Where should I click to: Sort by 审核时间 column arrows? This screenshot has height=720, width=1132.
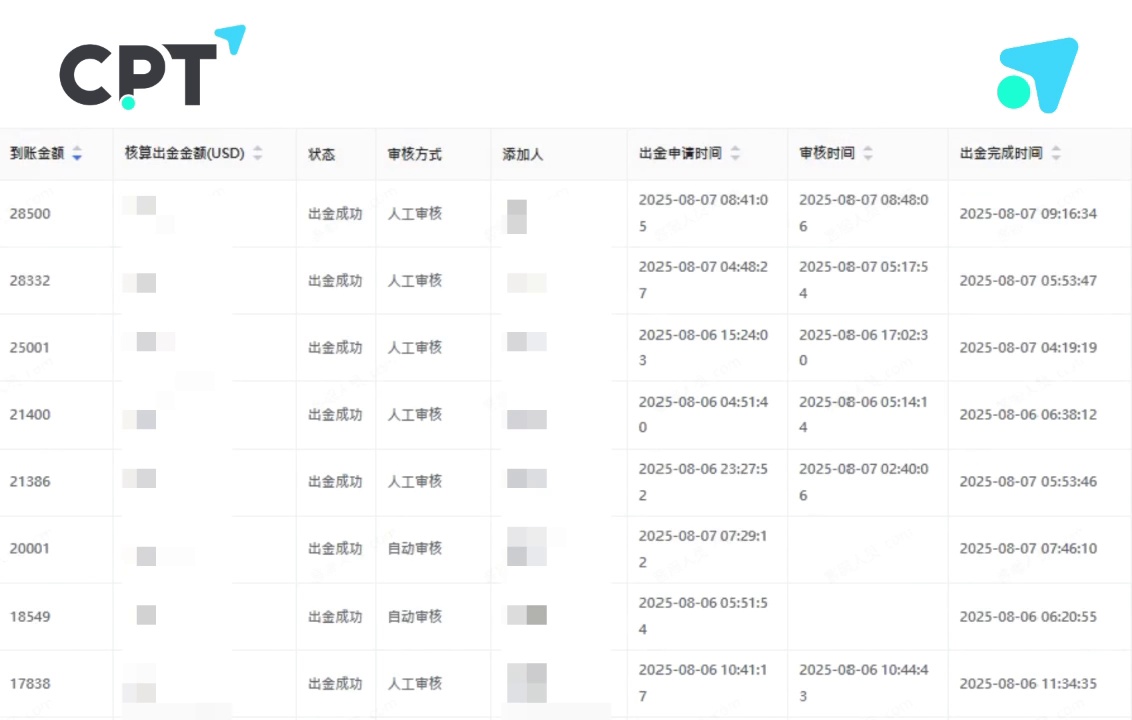[x=868, y=153]
